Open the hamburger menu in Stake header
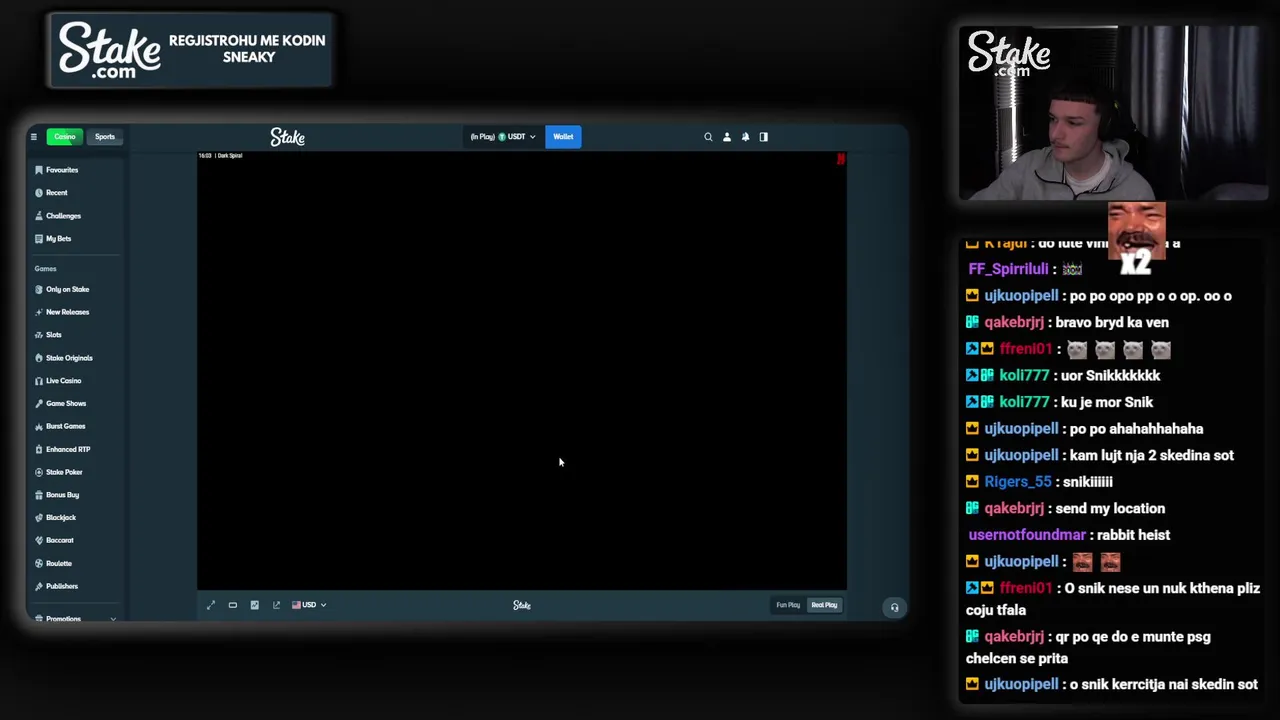The image size is (1280, 720). point(33,137)
